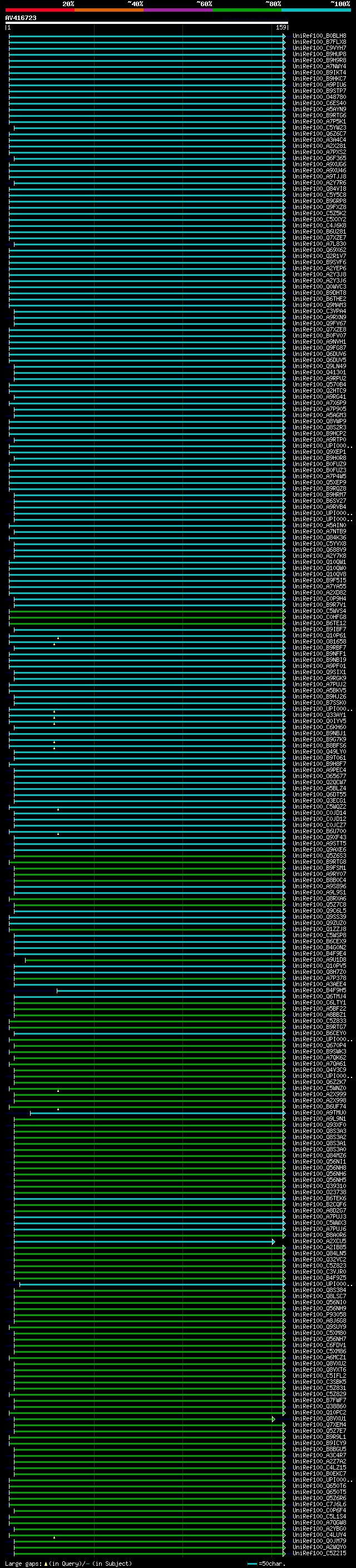Select the UniRef100_A2YBG0 label
356x1568 pixels.
[319, 1529]
